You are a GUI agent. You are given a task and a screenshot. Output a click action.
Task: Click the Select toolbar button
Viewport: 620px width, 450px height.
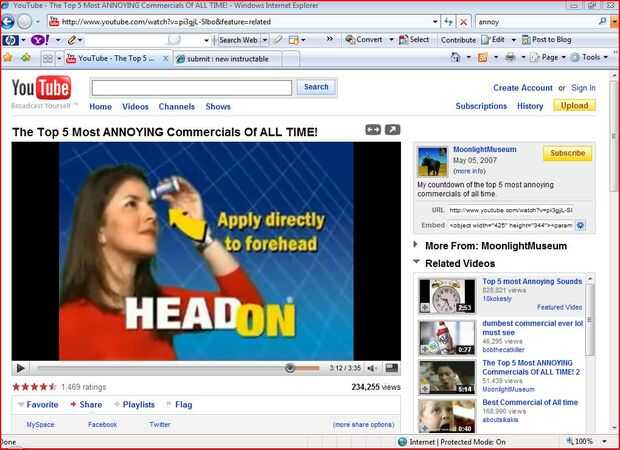click(x=414, y=40)
